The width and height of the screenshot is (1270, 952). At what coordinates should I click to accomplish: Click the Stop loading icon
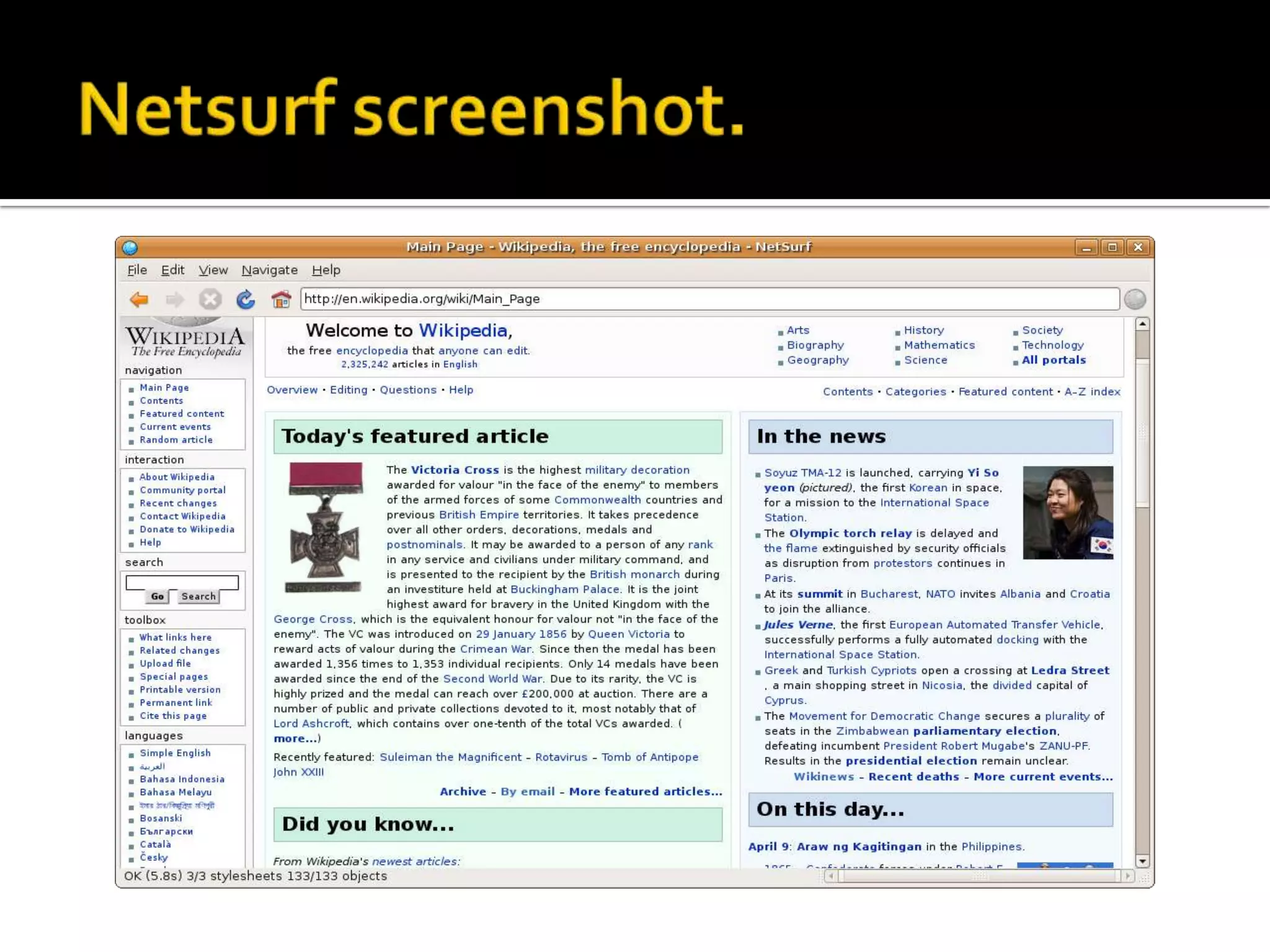click(210, 300)
